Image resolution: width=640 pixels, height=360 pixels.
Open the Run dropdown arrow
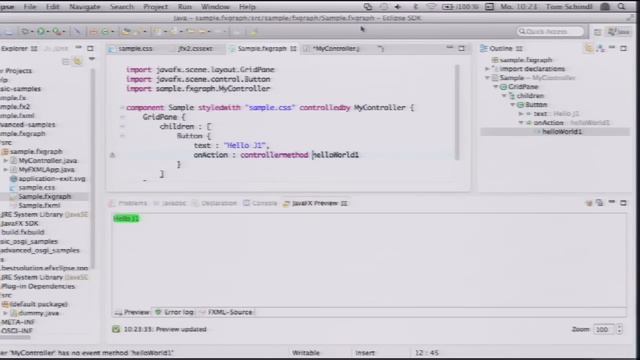click(48, 32)
